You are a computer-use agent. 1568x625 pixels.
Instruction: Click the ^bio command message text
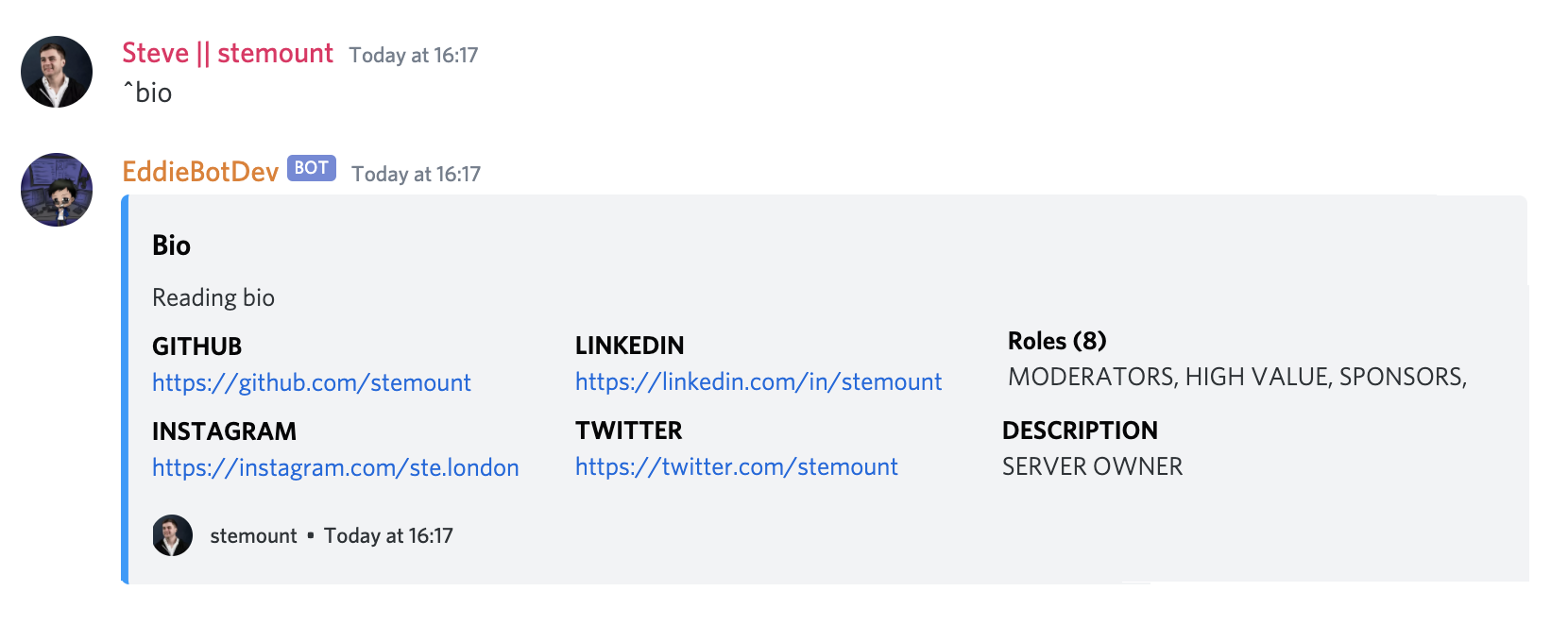(147, 93)
